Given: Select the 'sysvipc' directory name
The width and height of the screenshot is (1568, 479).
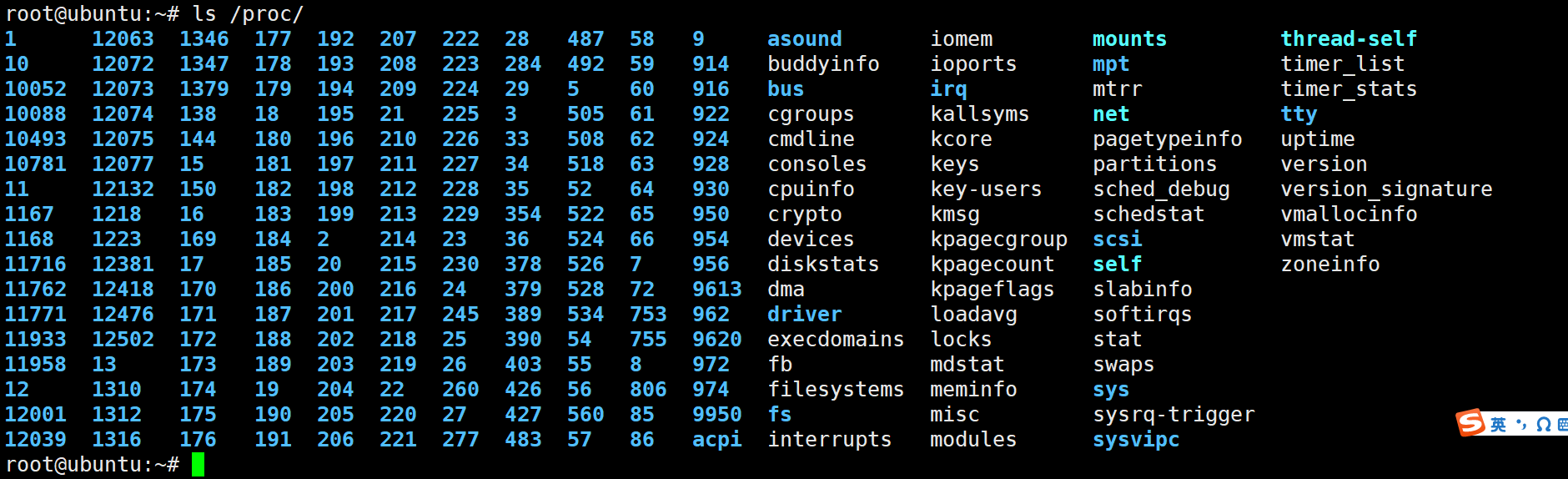Looking at the screenshot, I should tap(1136, 440).
